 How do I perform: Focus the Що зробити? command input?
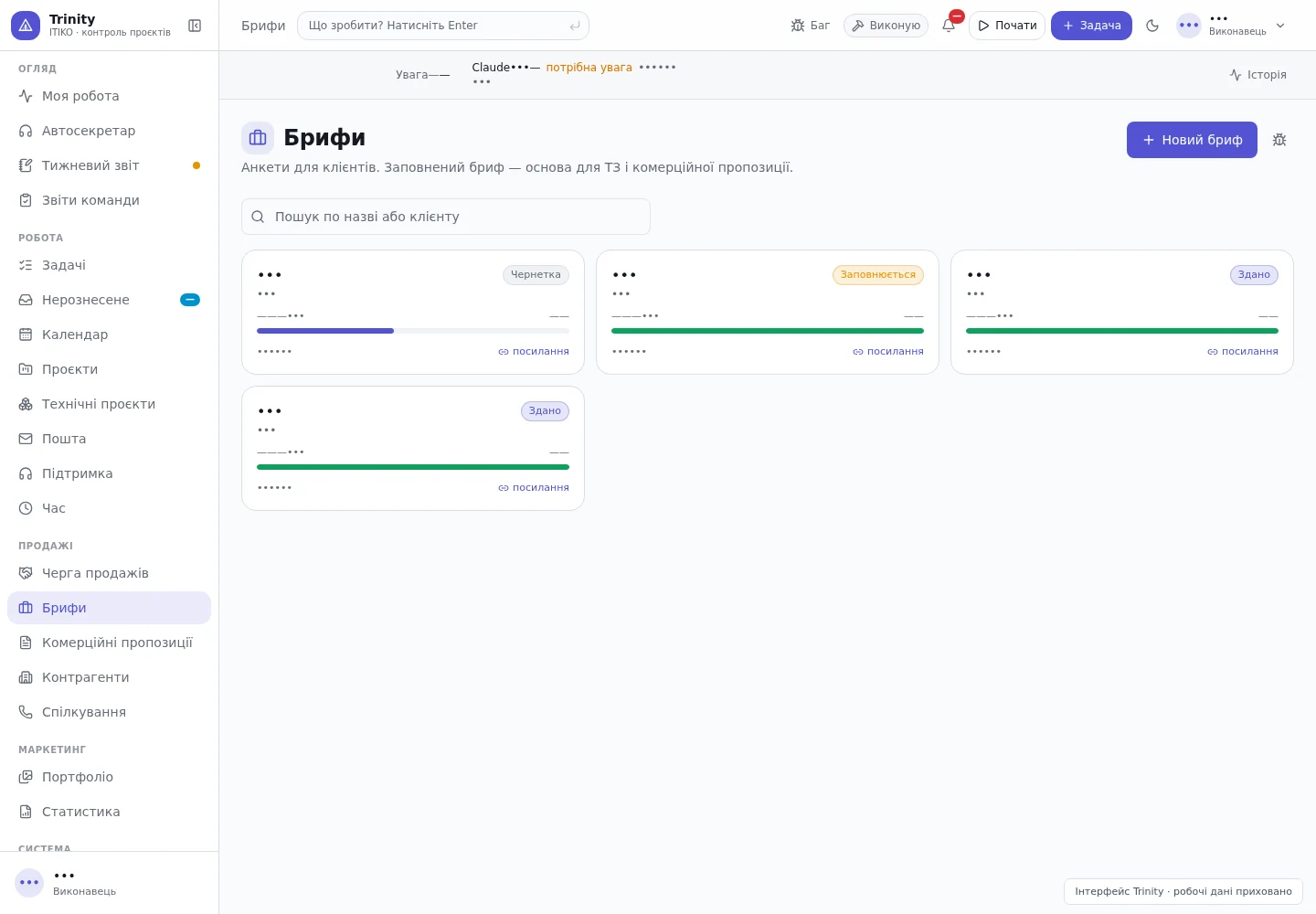(443, 26)
